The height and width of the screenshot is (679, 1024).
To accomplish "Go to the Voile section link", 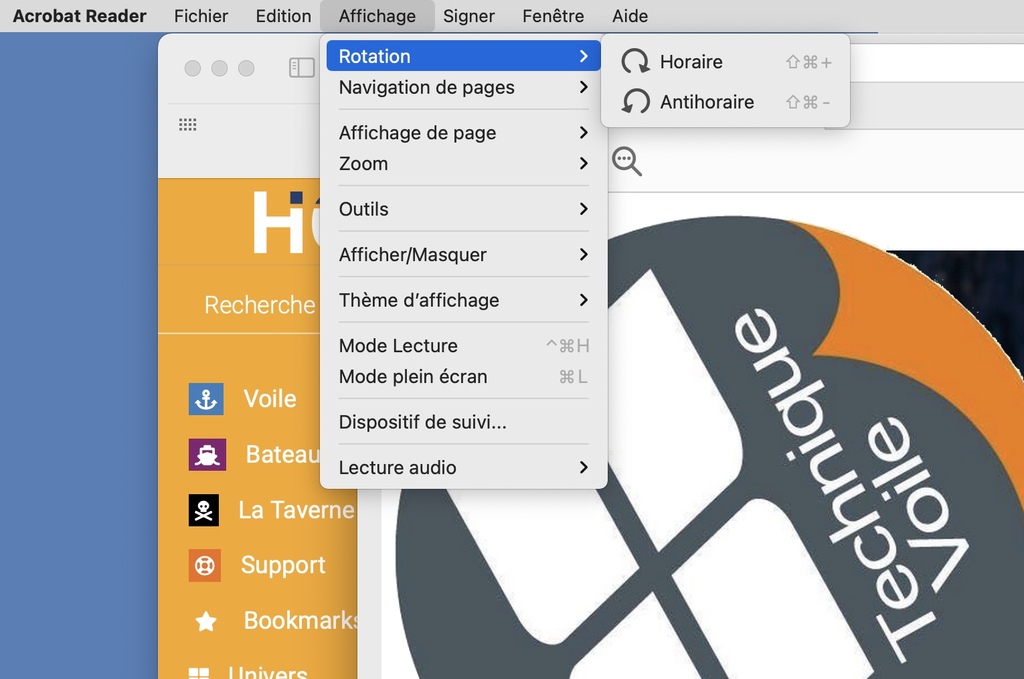I will click(270, 399).
